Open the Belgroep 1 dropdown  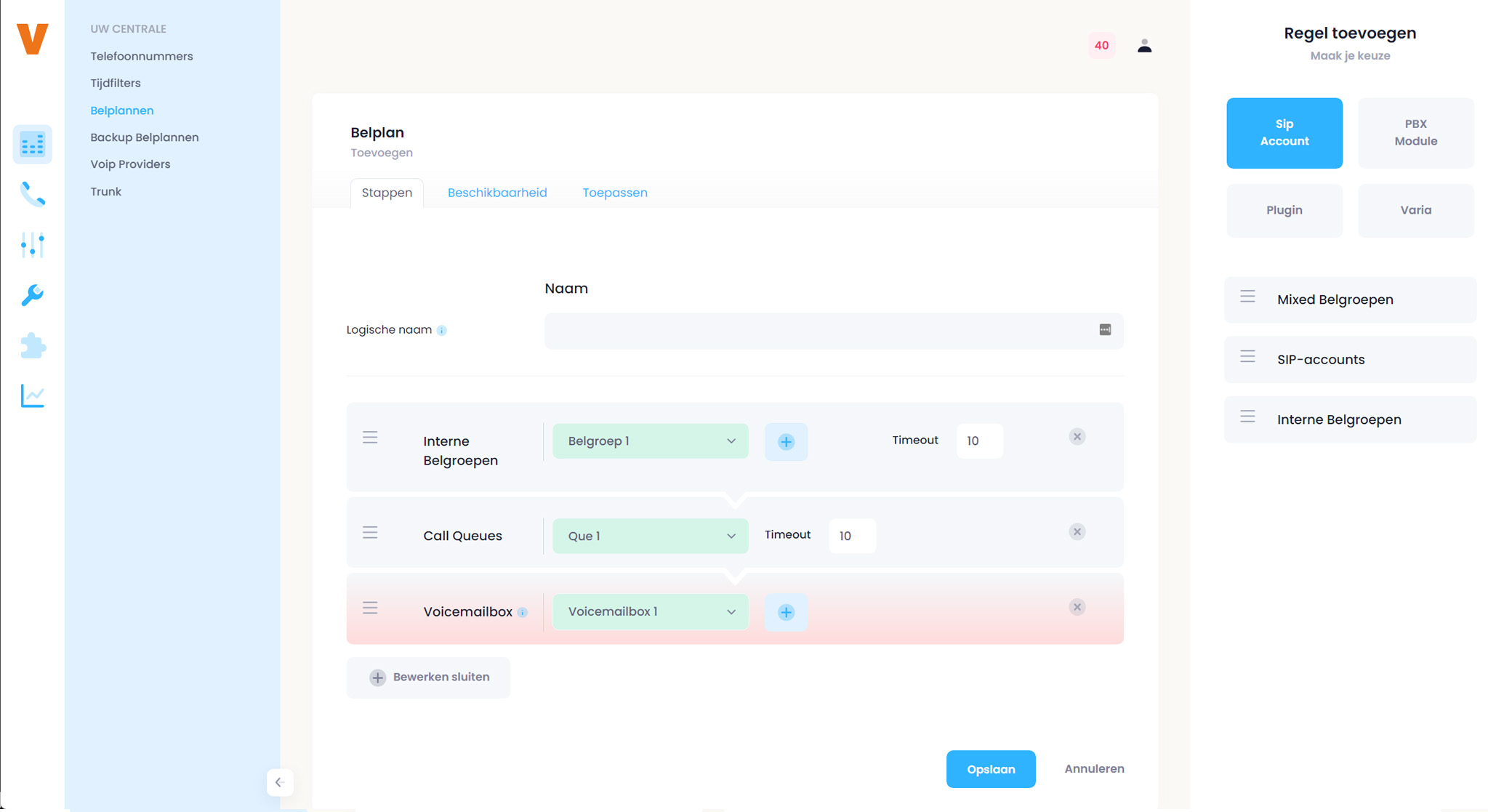point(650,441)
